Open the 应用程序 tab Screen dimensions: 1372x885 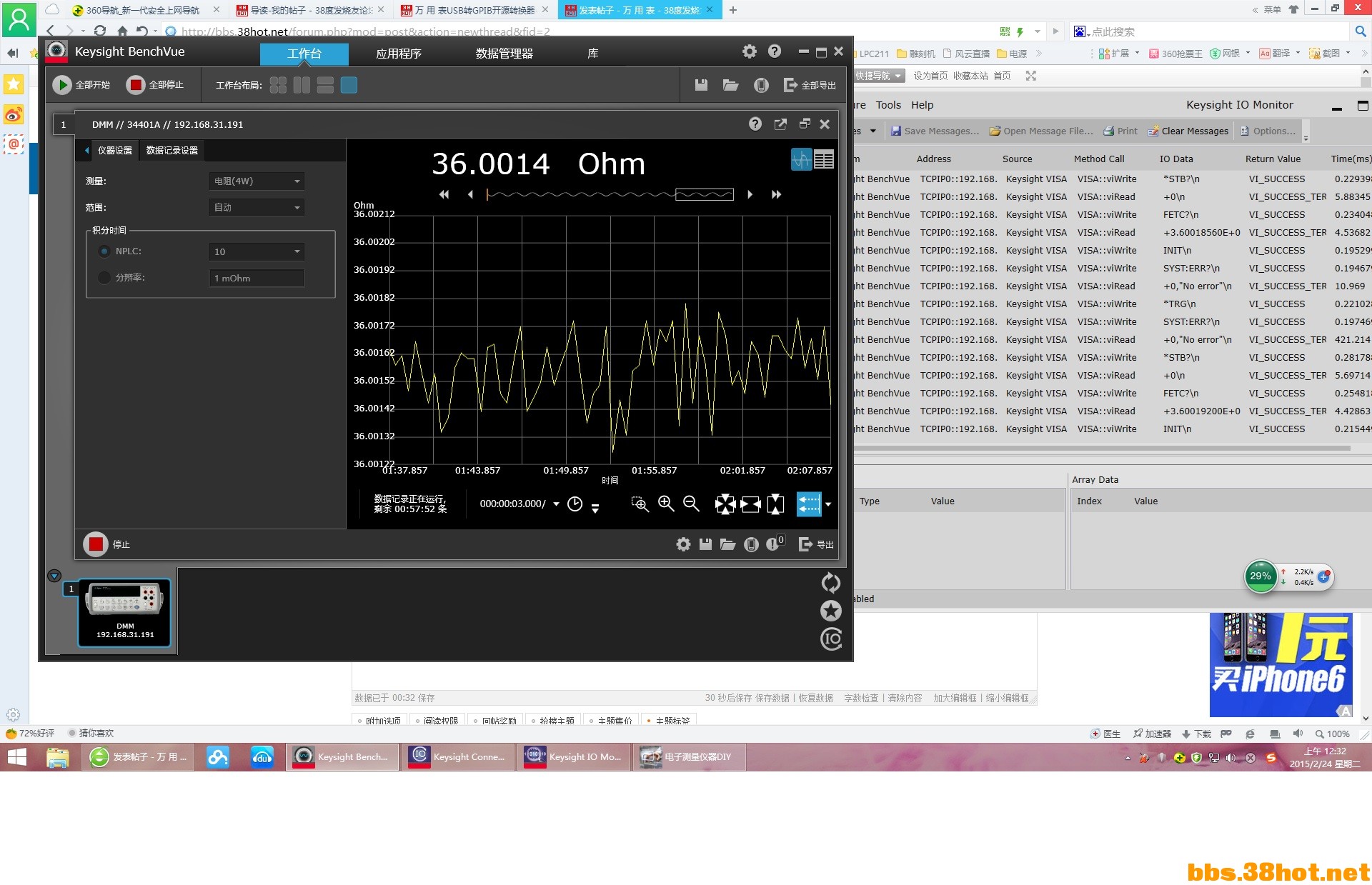(x=399, y=54)
